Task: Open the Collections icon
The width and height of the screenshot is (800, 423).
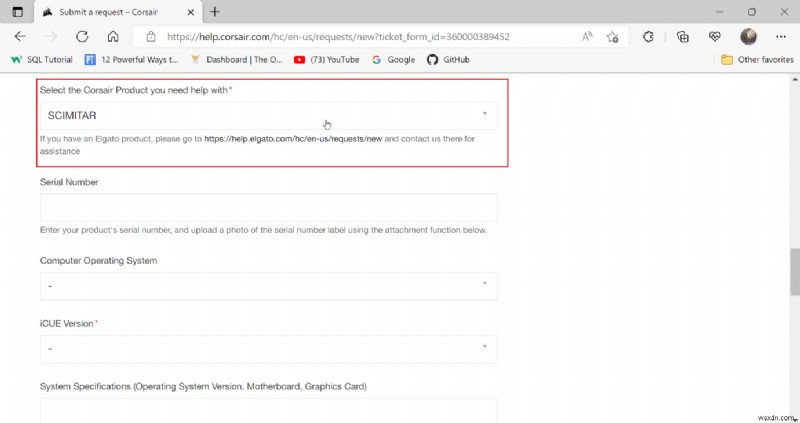Action: click(x=683, y=37)
